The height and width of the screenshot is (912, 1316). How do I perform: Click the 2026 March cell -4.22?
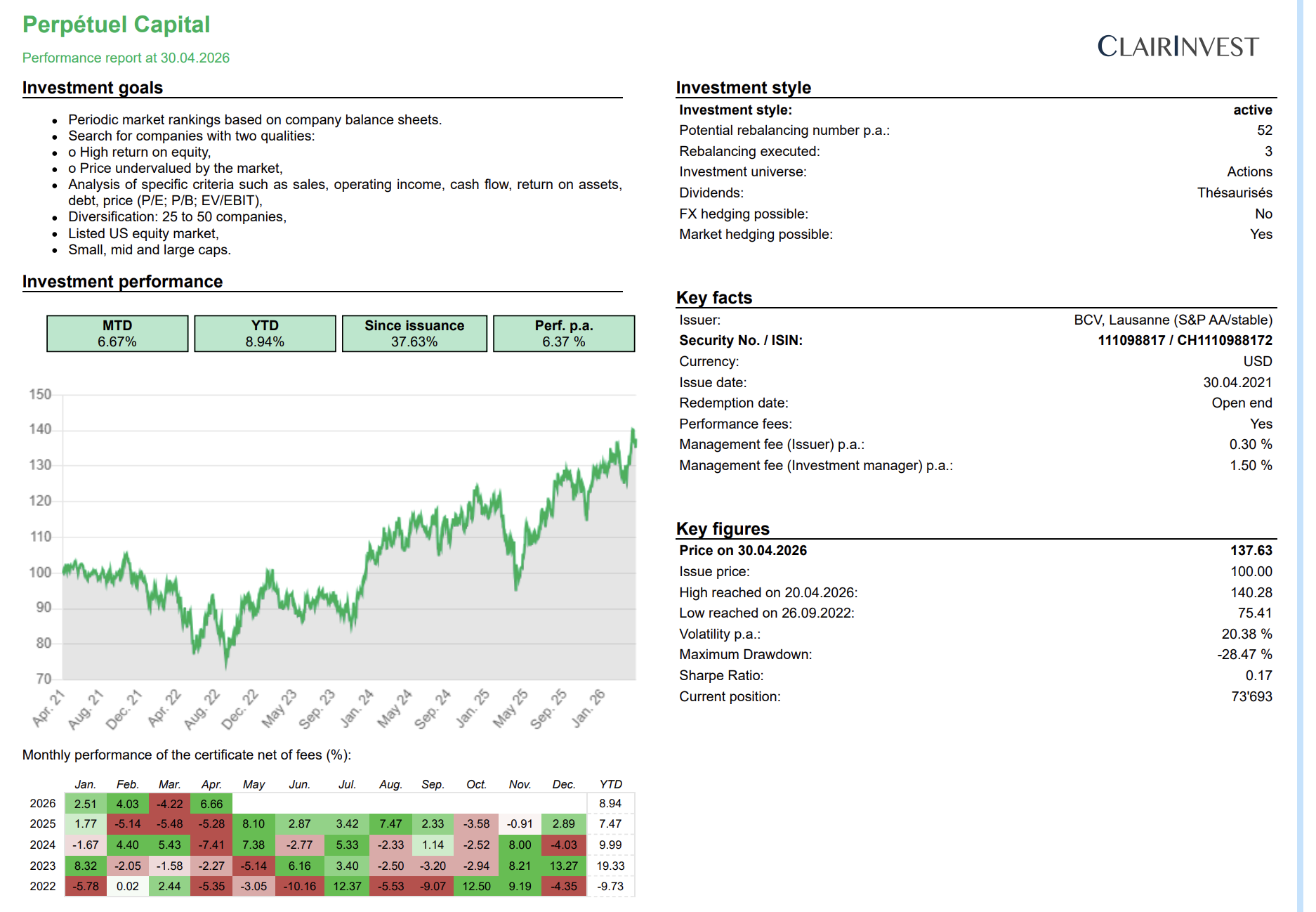click(x=169, y=804)
